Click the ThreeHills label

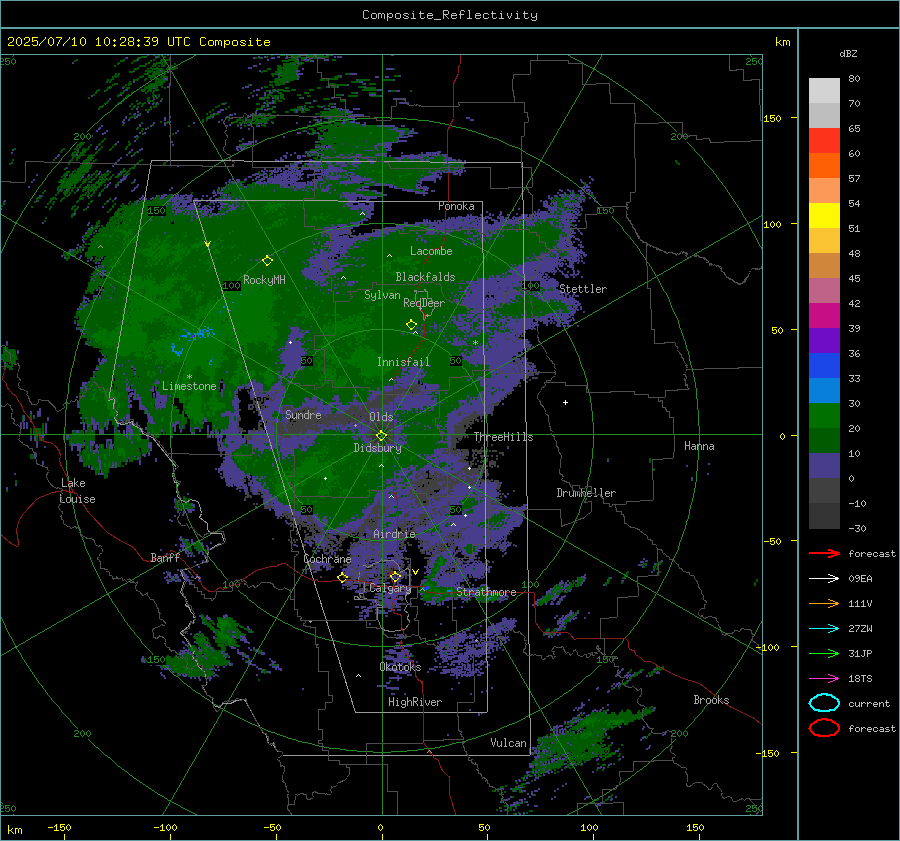tap(503, 437)
